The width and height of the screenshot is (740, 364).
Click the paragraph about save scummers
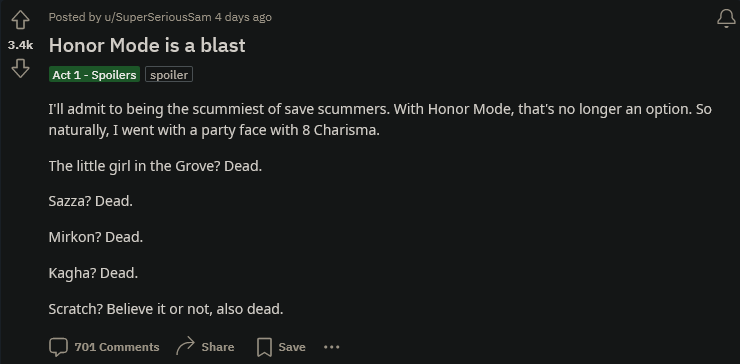(x=380, y=120)
